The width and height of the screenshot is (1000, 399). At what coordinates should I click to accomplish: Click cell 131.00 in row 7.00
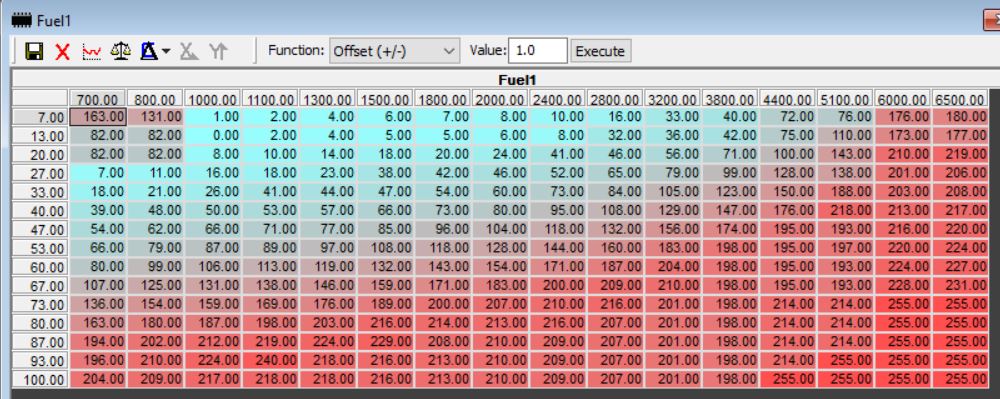[155, 117]
